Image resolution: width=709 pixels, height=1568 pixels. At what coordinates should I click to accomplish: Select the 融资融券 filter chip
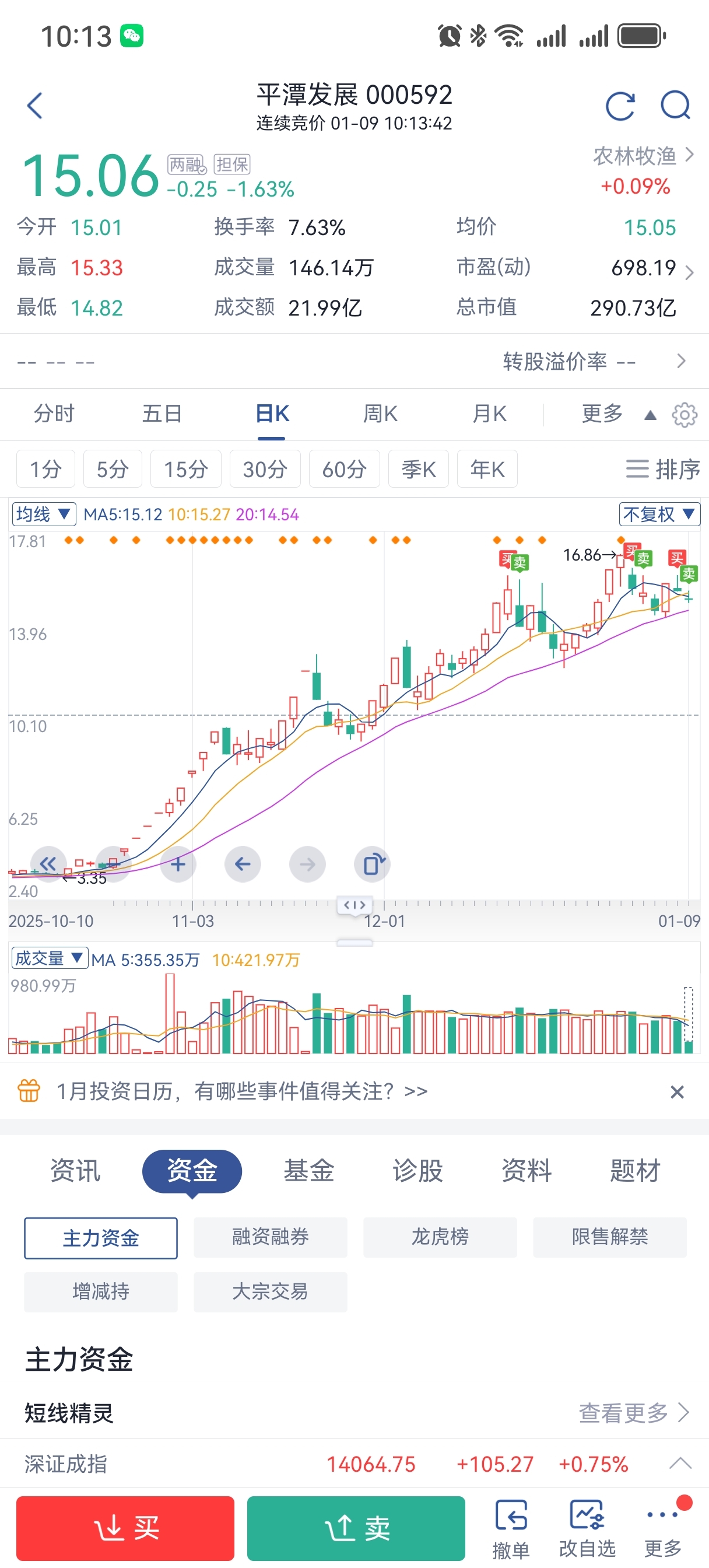[270, 1237]
